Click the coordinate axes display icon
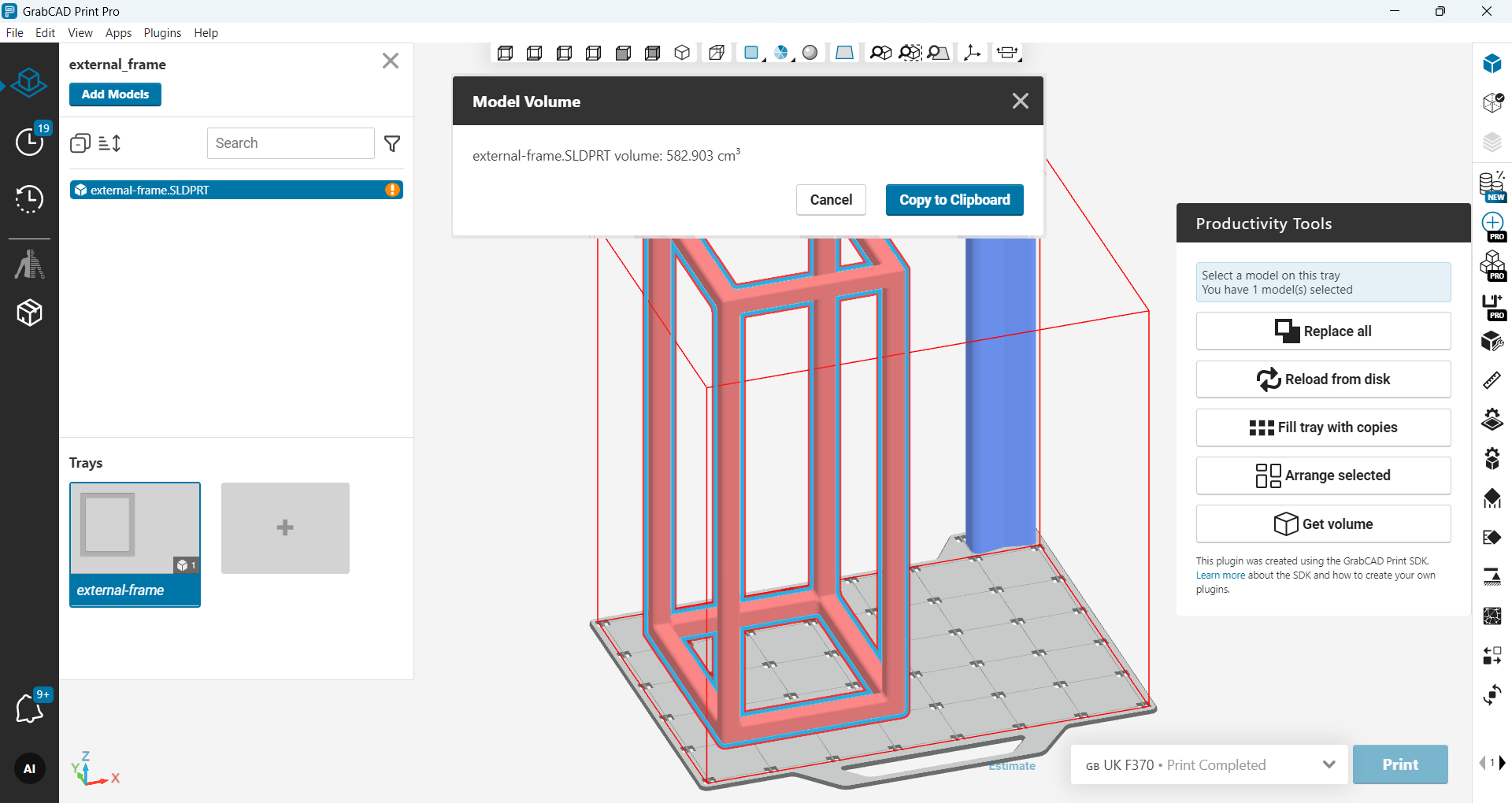Image resolution: width=1512 pixels, height=803 pixels. point(973,53)
